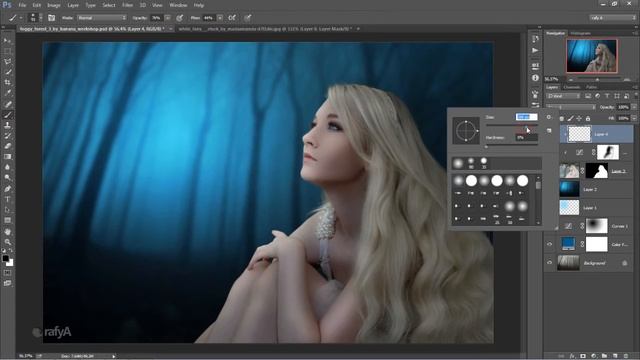Viewport: 640px width, 360px height.
Task: Toggle visibility of Background layer
Action: coord(549,263)
